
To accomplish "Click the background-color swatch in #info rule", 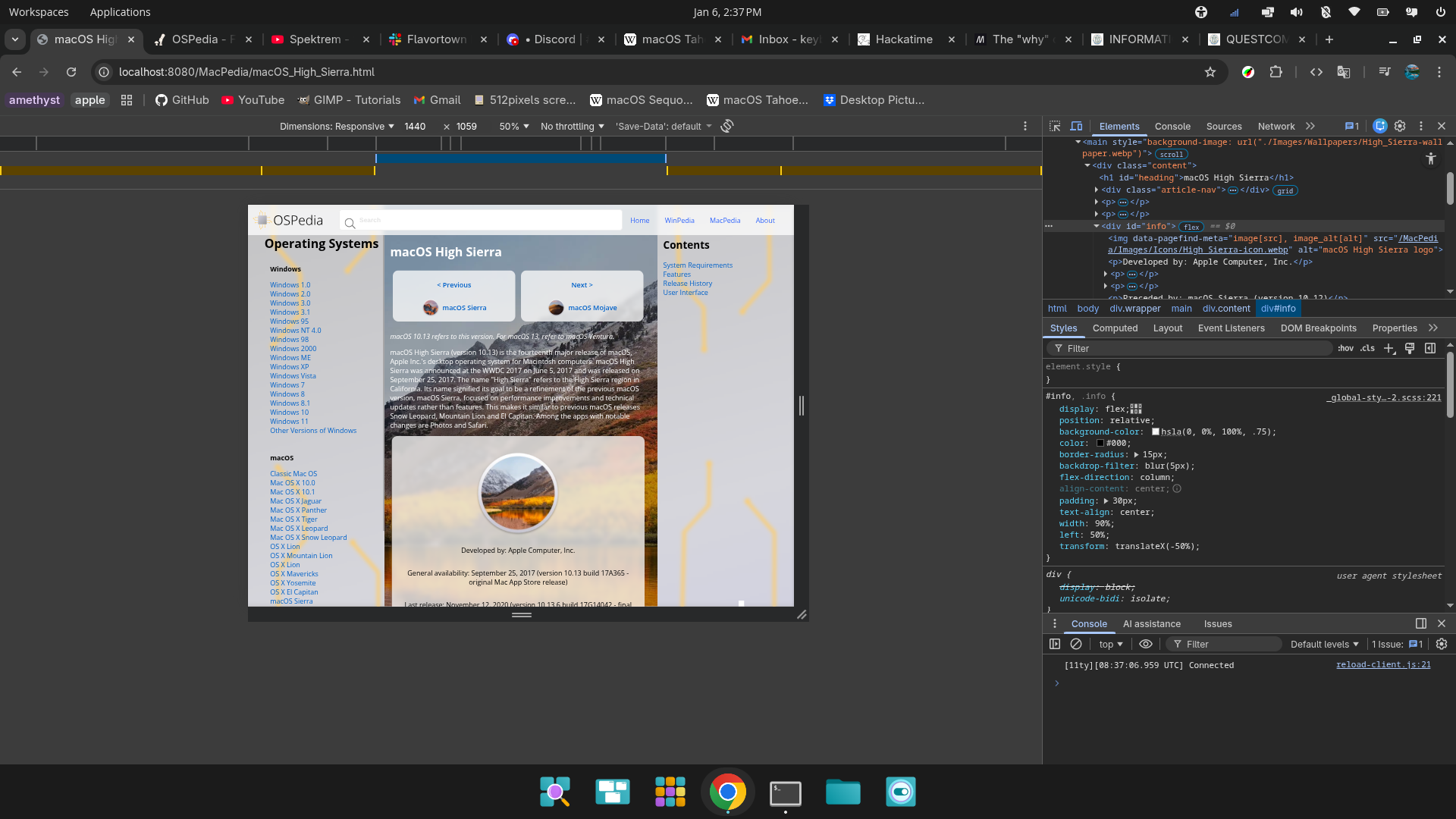I will (x=1155, y=431).
